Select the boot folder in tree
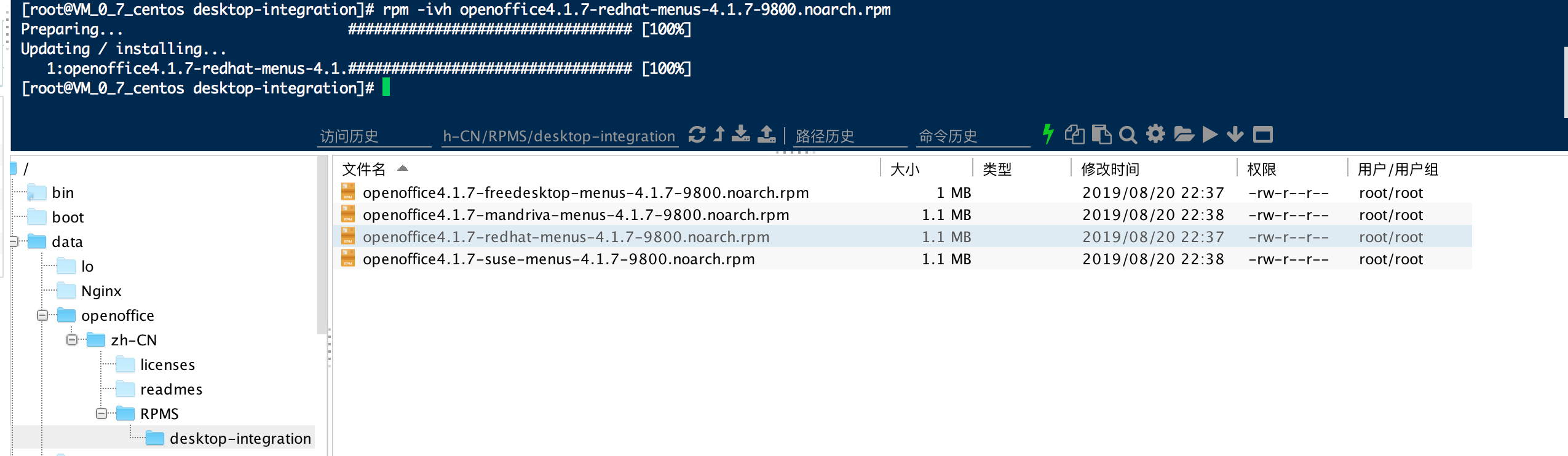The height and width of the screenshot is (456, 1568). coord(68,217)
